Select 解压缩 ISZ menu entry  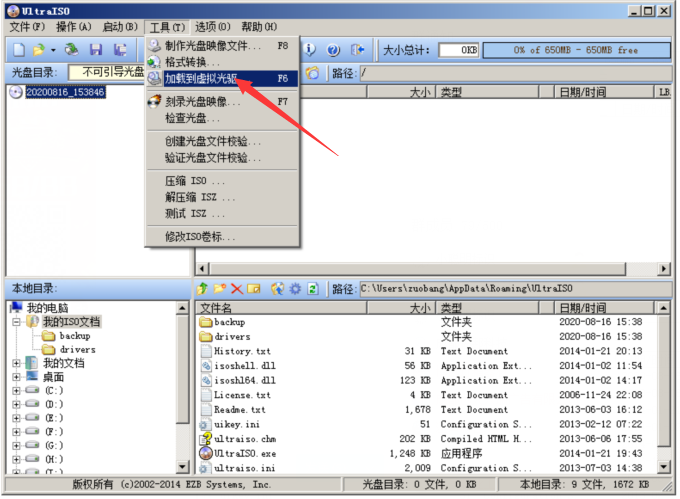click(223, 197)
